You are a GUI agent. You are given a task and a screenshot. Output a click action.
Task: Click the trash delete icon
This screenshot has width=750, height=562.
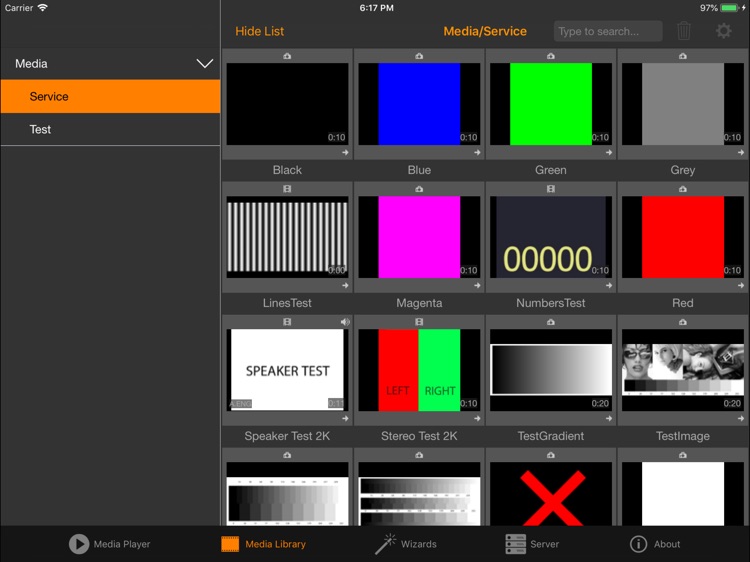tap(684, 31)
